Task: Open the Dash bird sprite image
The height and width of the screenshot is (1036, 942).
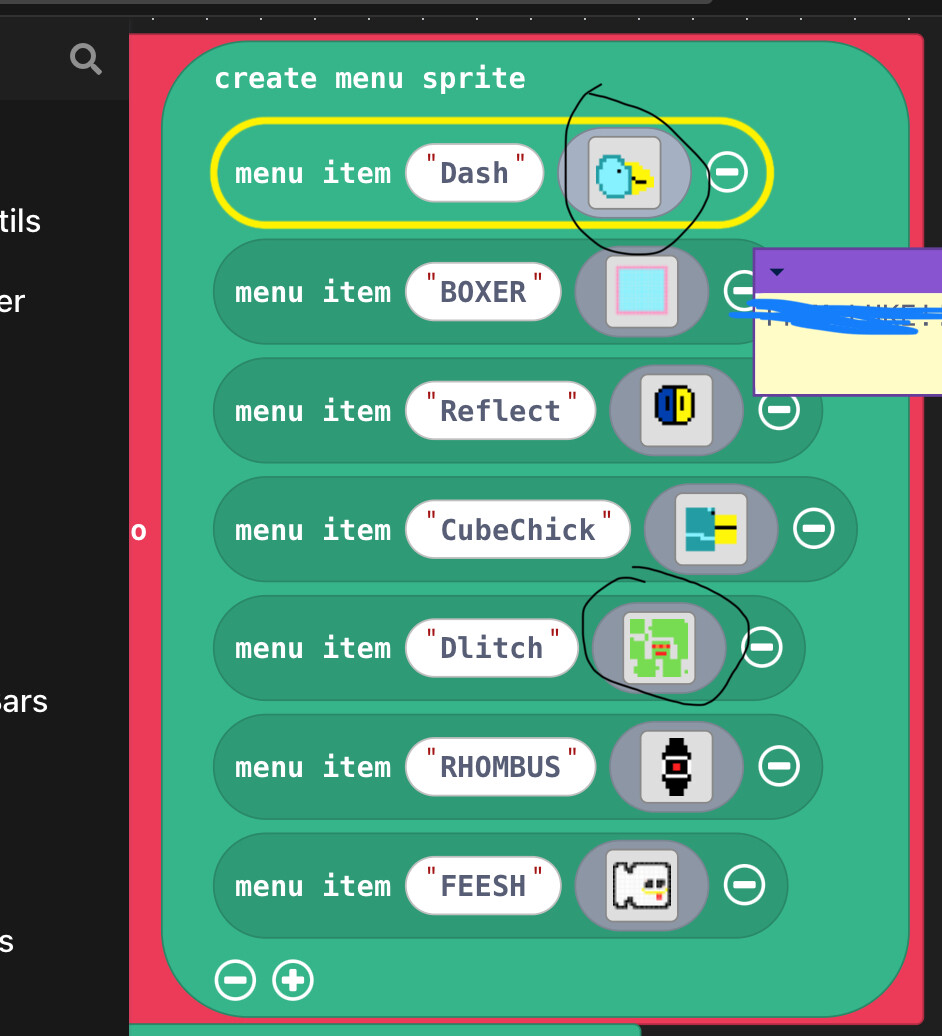Action: coord(624,173)
